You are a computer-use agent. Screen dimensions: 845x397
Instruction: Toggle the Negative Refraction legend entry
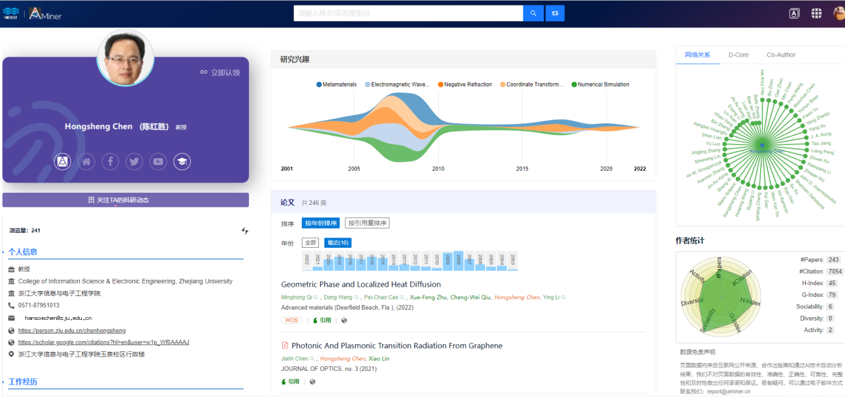465,85
